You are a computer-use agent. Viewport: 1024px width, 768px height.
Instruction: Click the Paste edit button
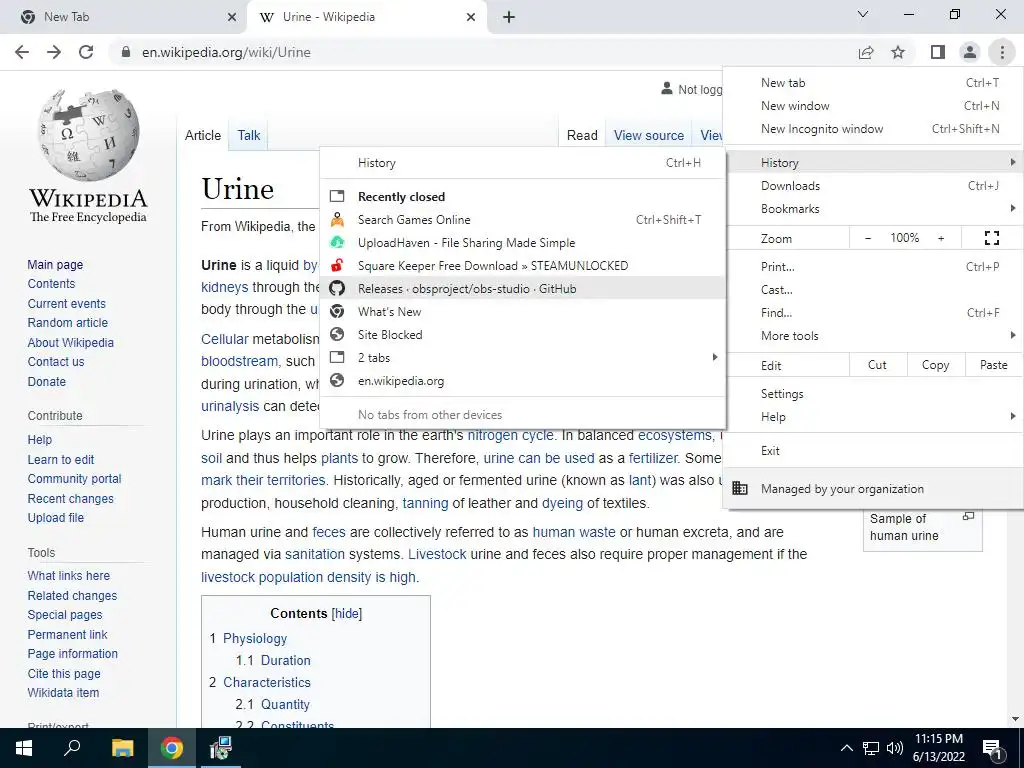point(993,365)
